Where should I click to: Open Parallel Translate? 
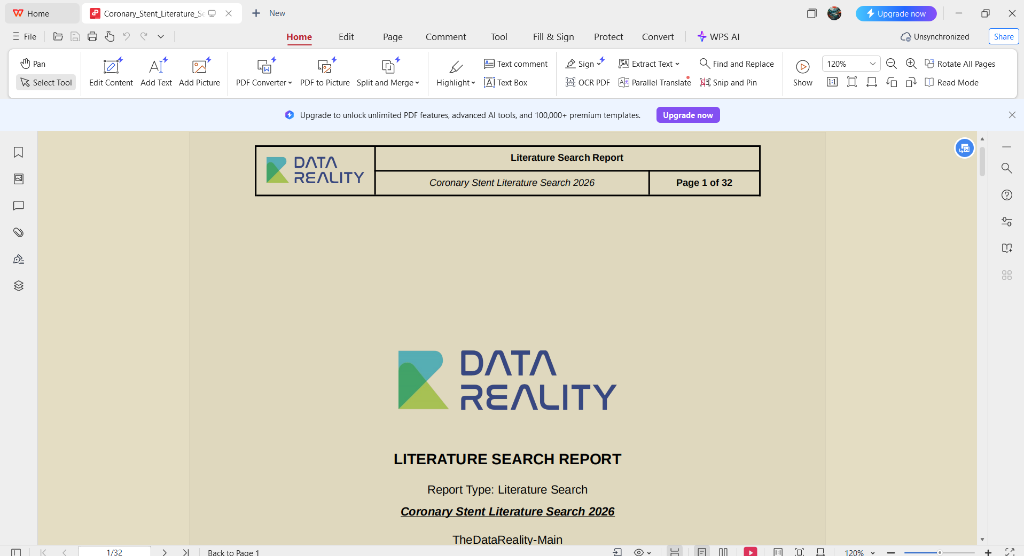tap(654, 82)
